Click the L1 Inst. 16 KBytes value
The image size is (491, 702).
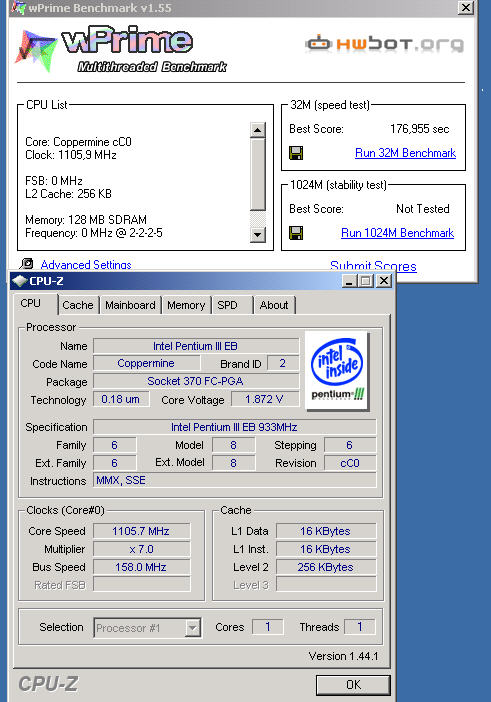(x=326, y=549)
